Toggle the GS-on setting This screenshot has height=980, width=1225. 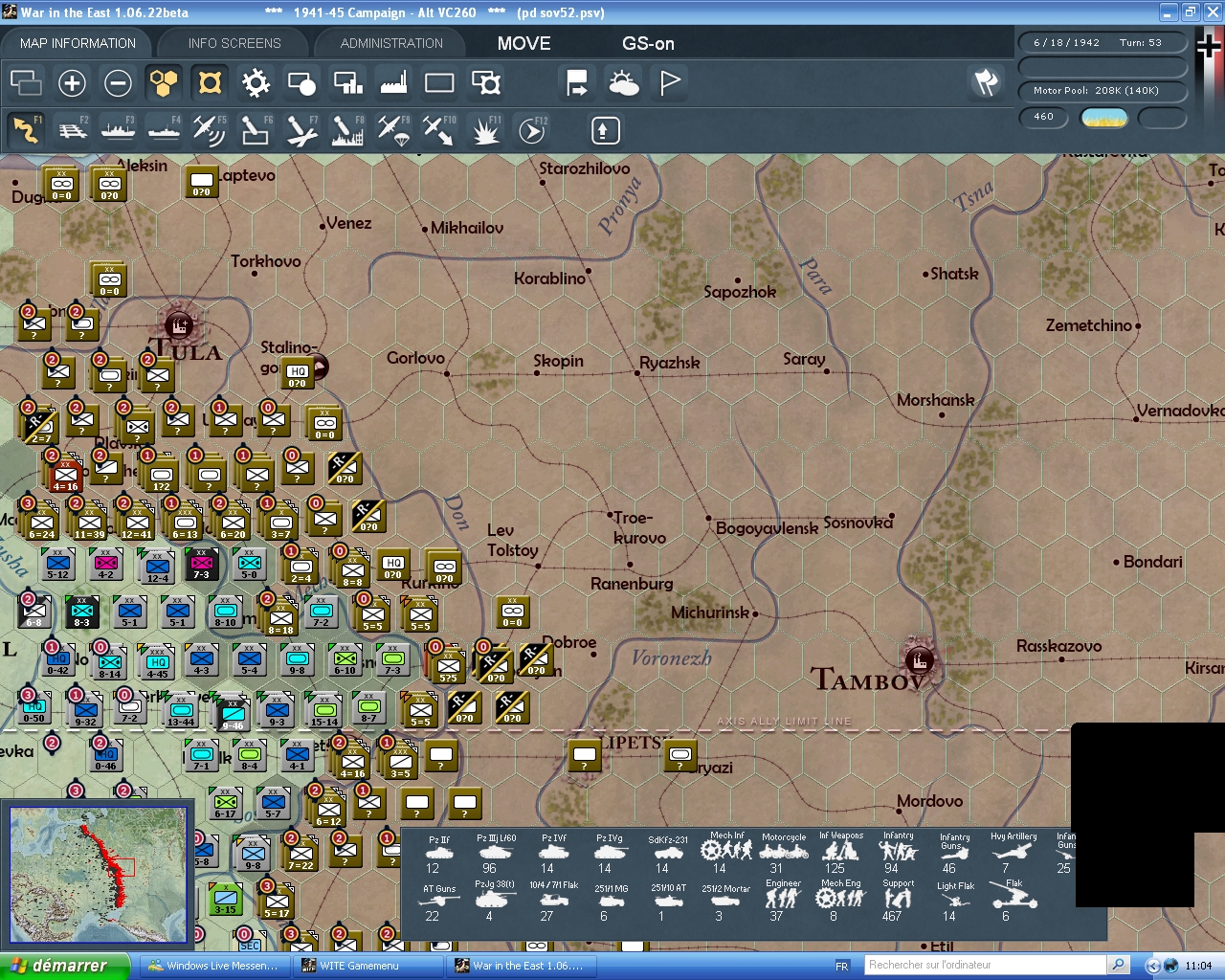point(647,43)
